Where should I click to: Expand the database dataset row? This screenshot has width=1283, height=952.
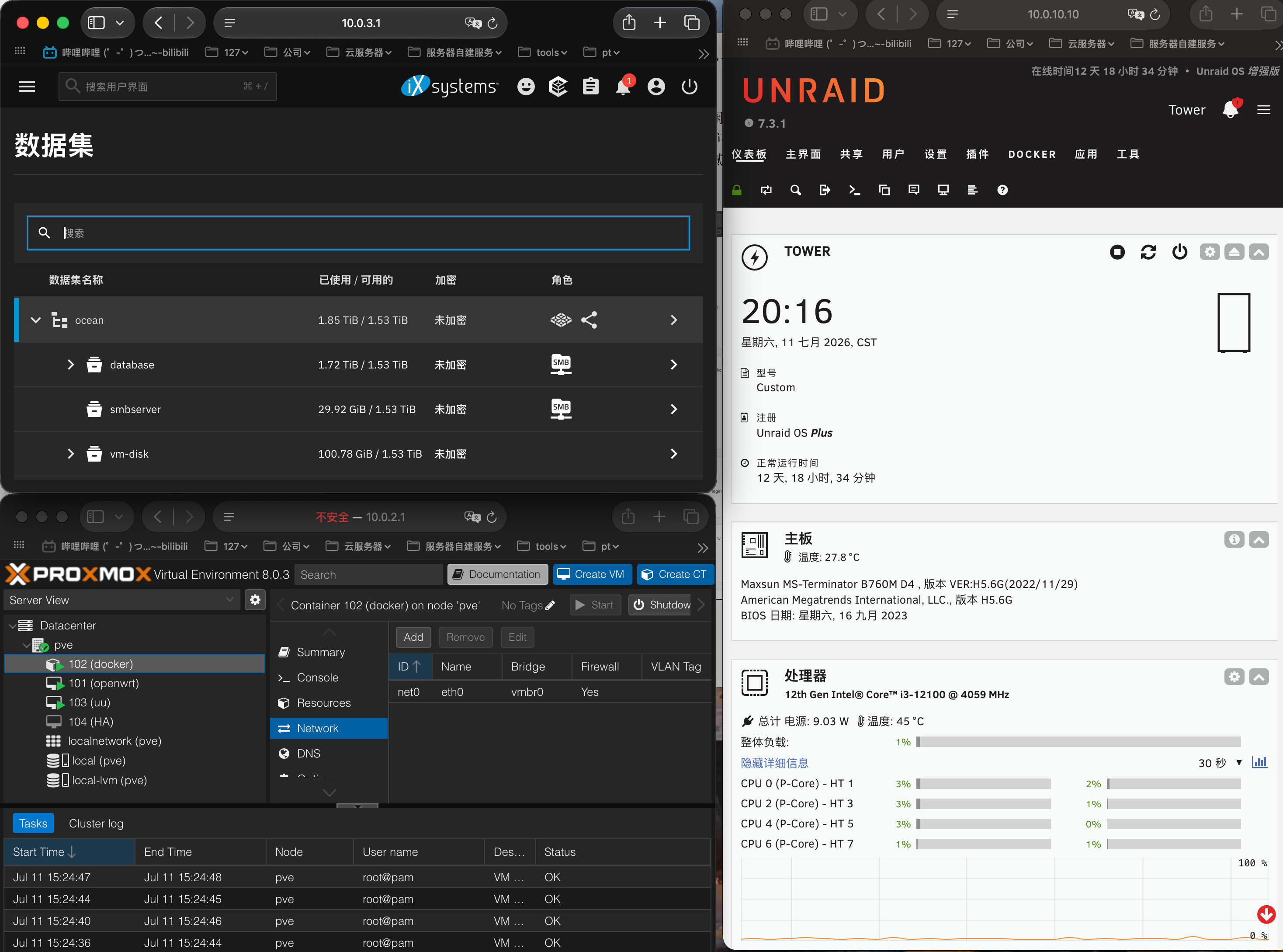pos(70,364)
